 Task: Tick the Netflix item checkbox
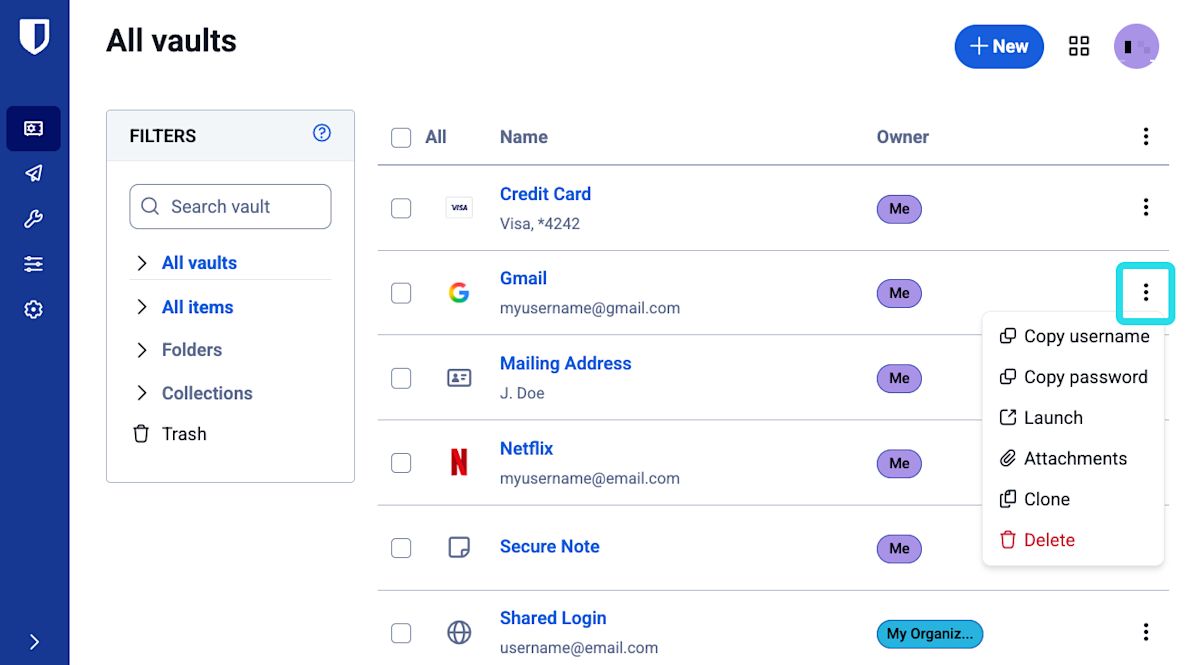coord(401,463)
